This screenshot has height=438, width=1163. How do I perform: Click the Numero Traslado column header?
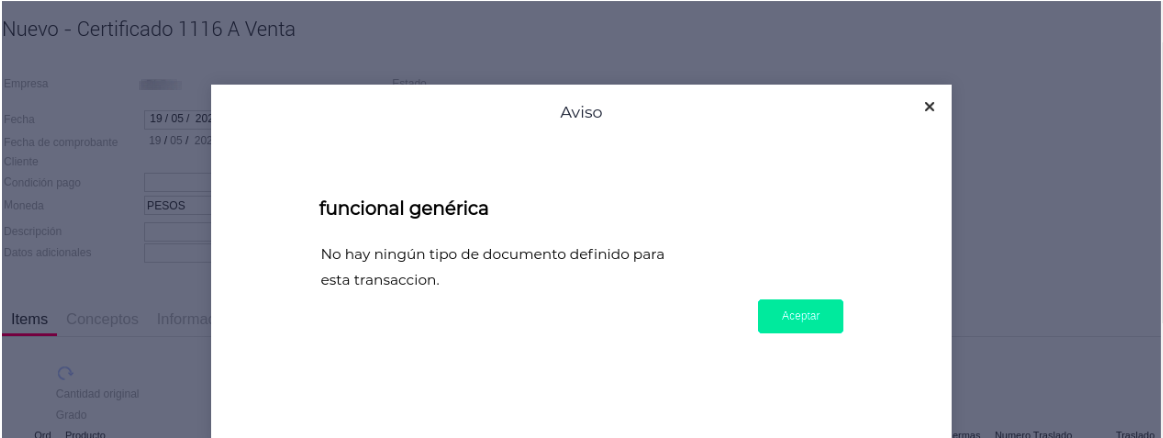1033,434
